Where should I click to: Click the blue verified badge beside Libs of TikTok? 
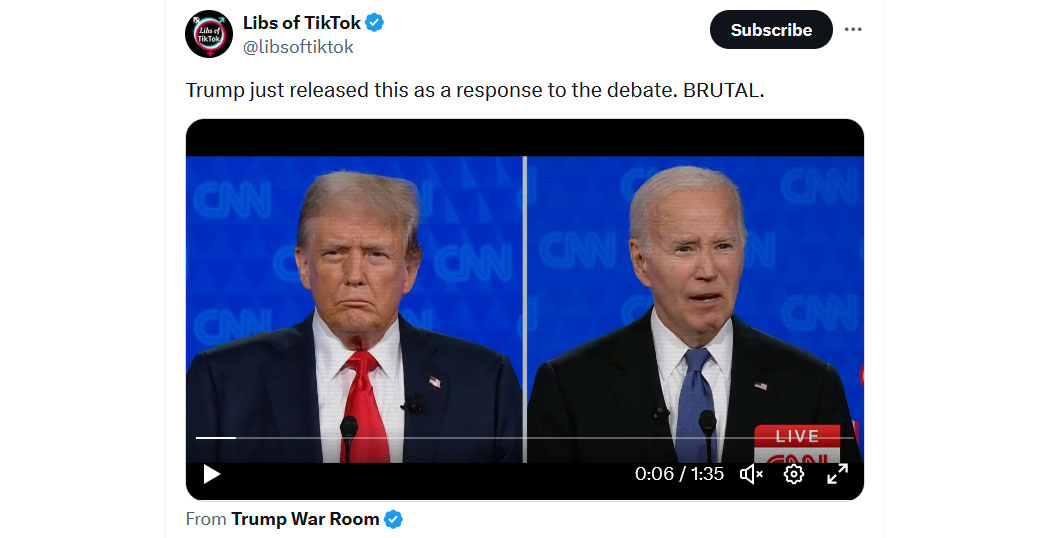[x=374, y=23]
